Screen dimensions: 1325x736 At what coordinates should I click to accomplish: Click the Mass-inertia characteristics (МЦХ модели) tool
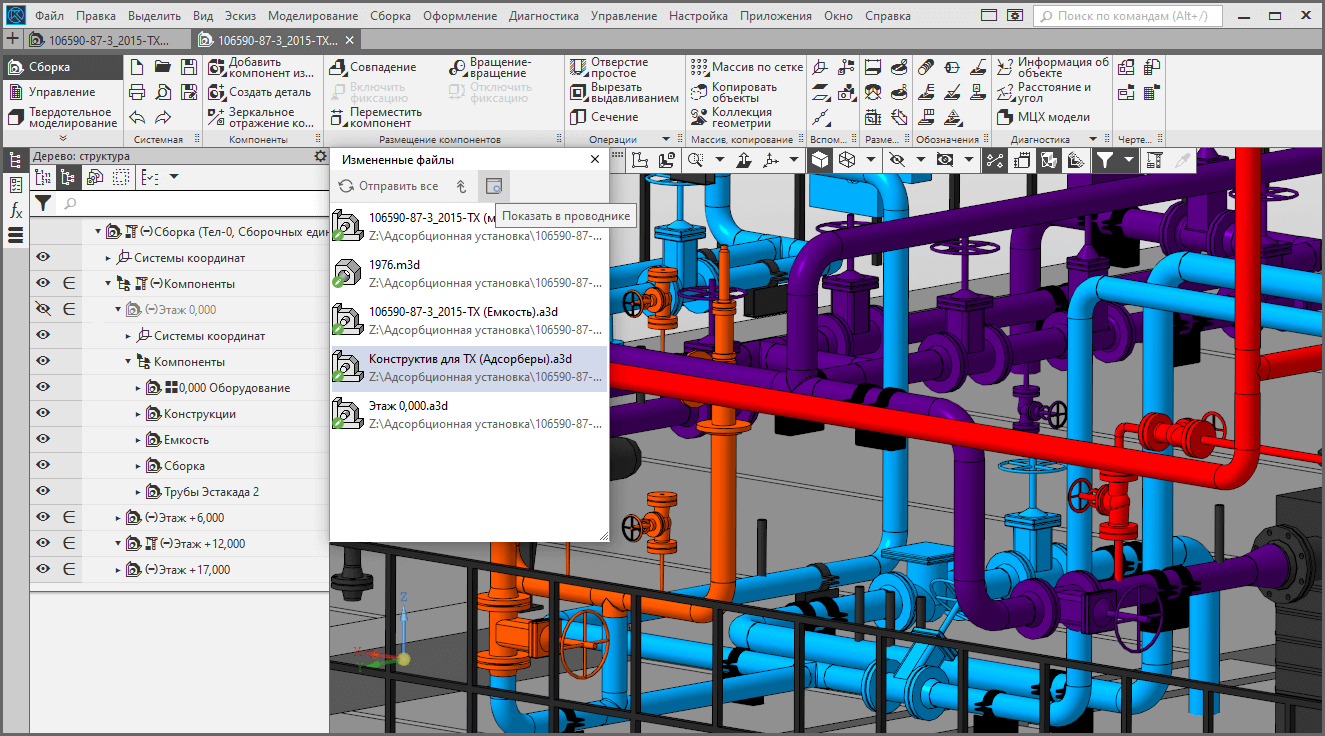pos(1006,117)
